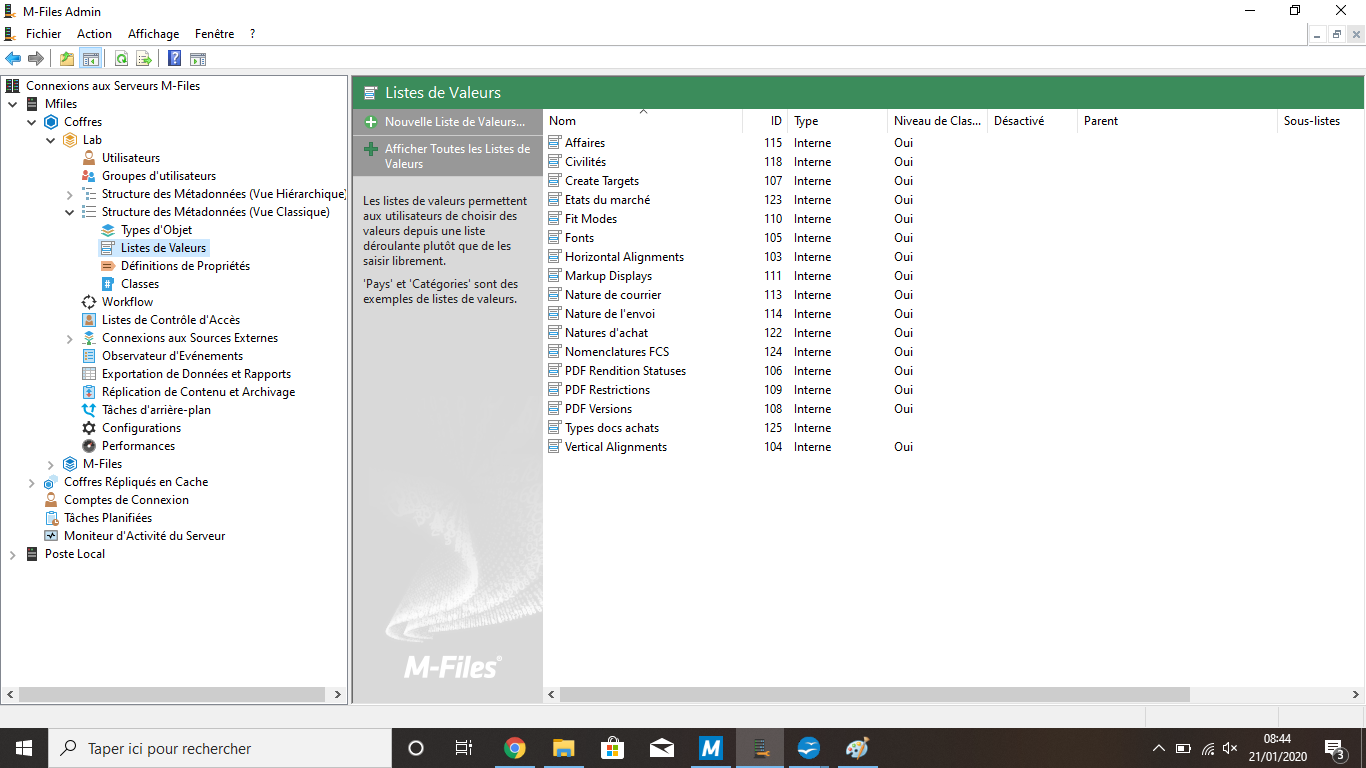Open the Windows Start menu
This screenshot has width=1366, height=768.
pyautogui.click(x=24, y=748)
